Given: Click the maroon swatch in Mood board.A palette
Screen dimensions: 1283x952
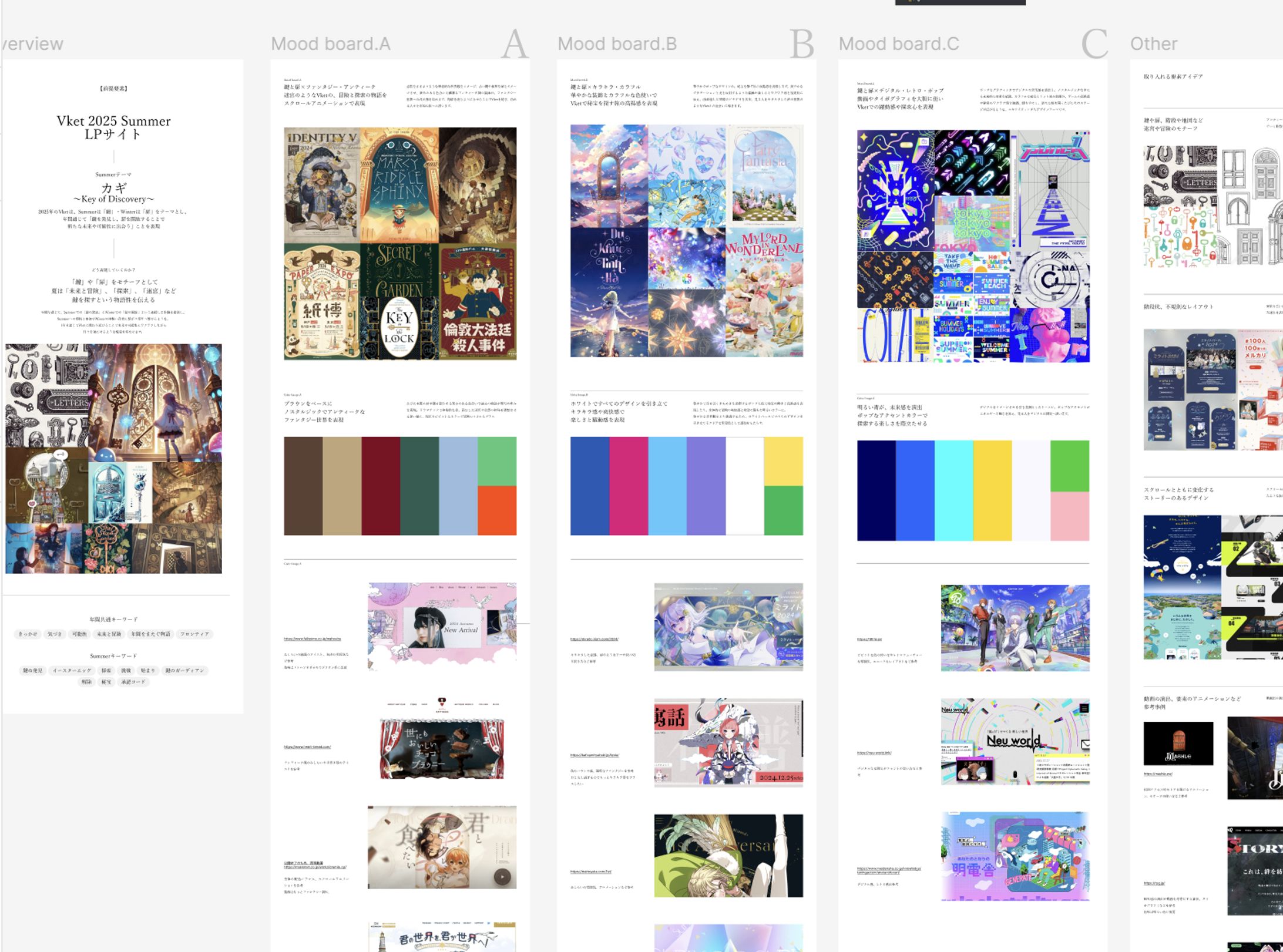Looking at the screenshot, I should tap(381, 486).
